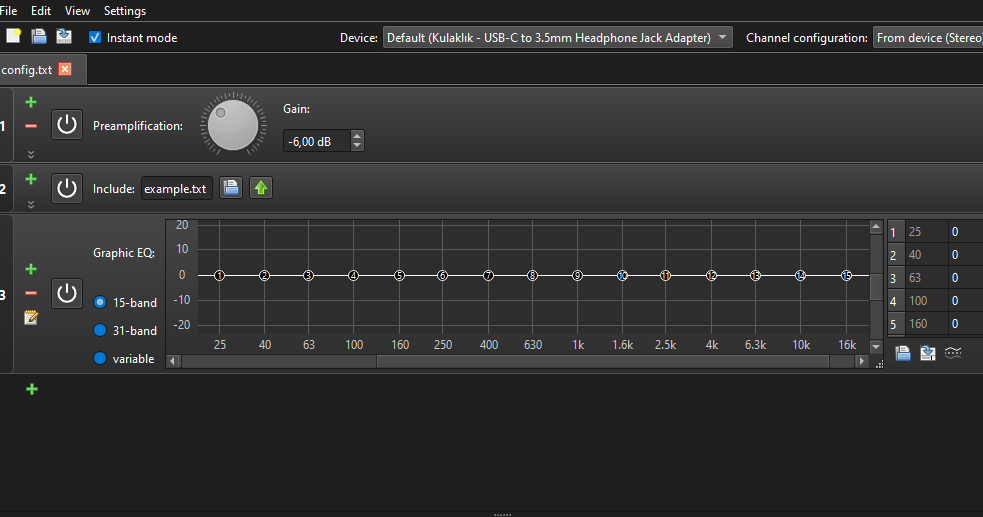
Task: Open a config file via toolbar icon
Action: 39,36
